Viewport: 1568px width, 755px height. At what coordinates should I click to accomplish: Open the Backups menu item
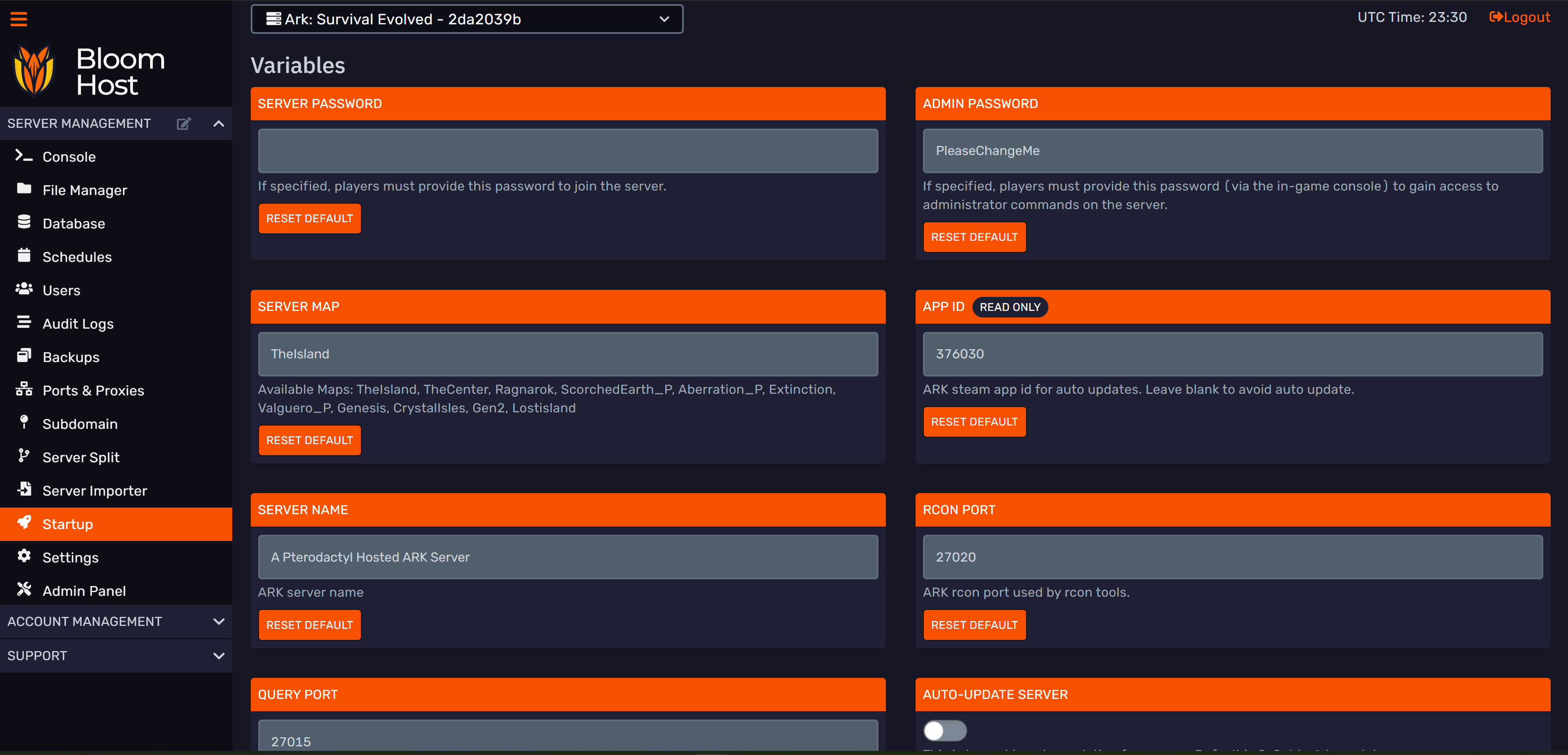(x=71, y=357)
